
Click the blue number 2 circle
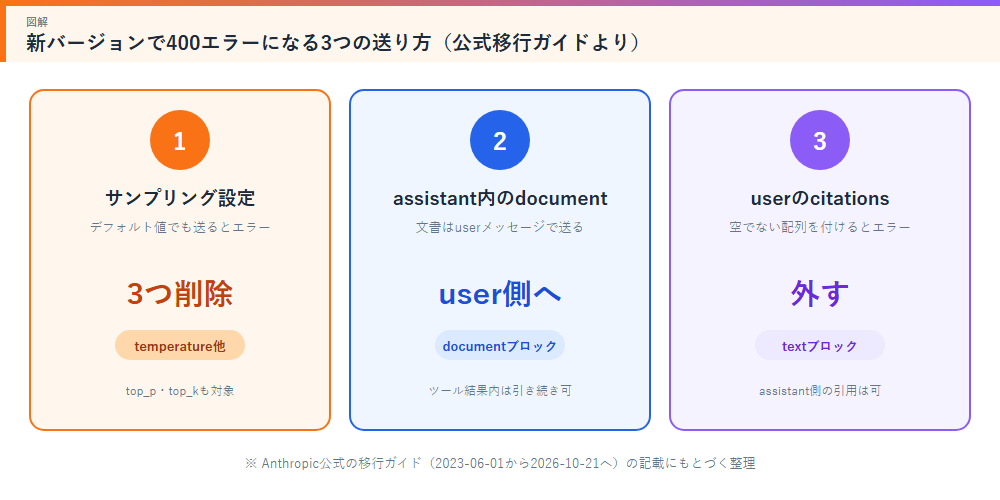tap(500, 140)
